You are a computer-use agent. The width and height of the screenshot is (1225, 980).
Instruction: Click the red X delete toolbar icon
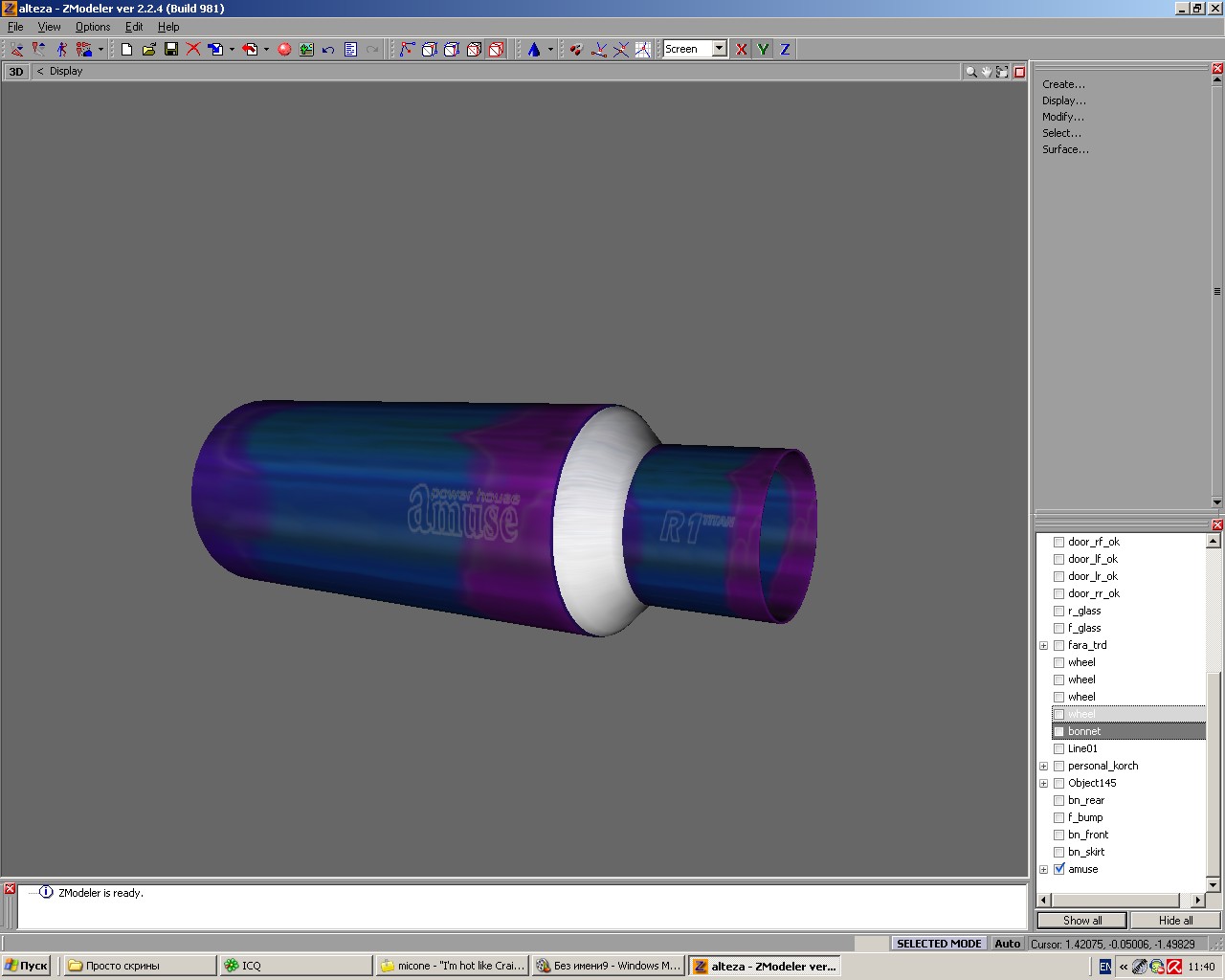(x=193, y=49)
